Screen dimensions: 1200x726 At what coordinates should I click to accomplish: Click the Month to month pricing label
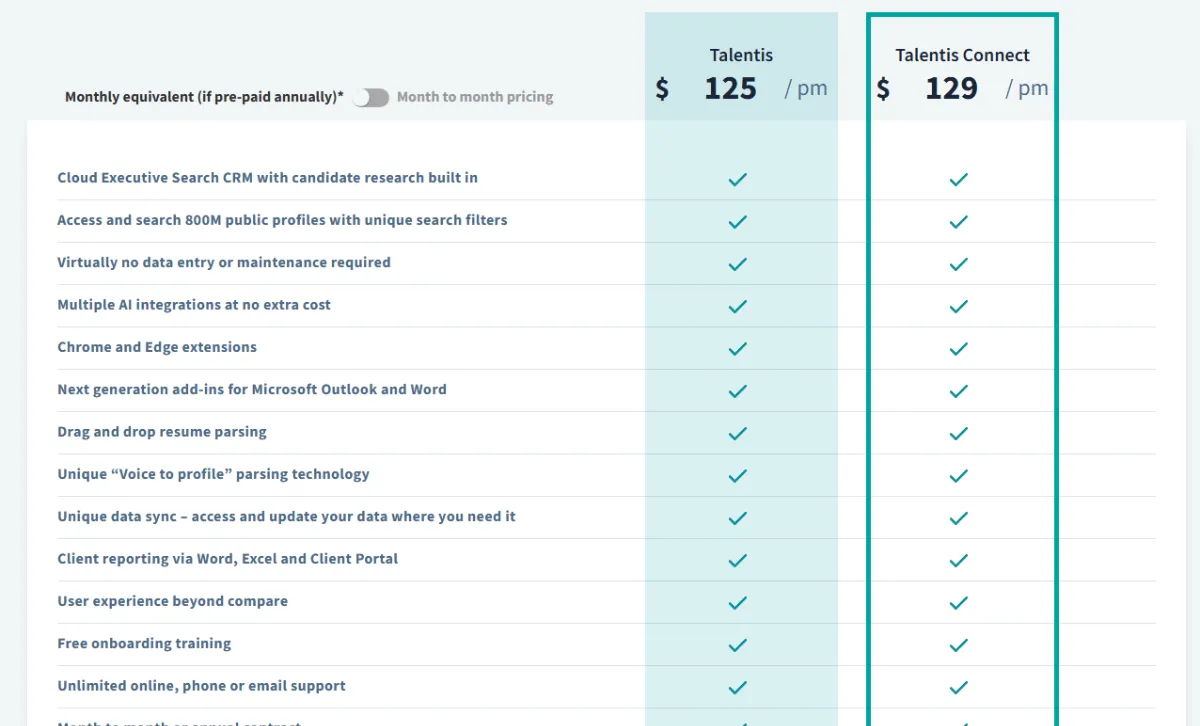tap(475, 97)
